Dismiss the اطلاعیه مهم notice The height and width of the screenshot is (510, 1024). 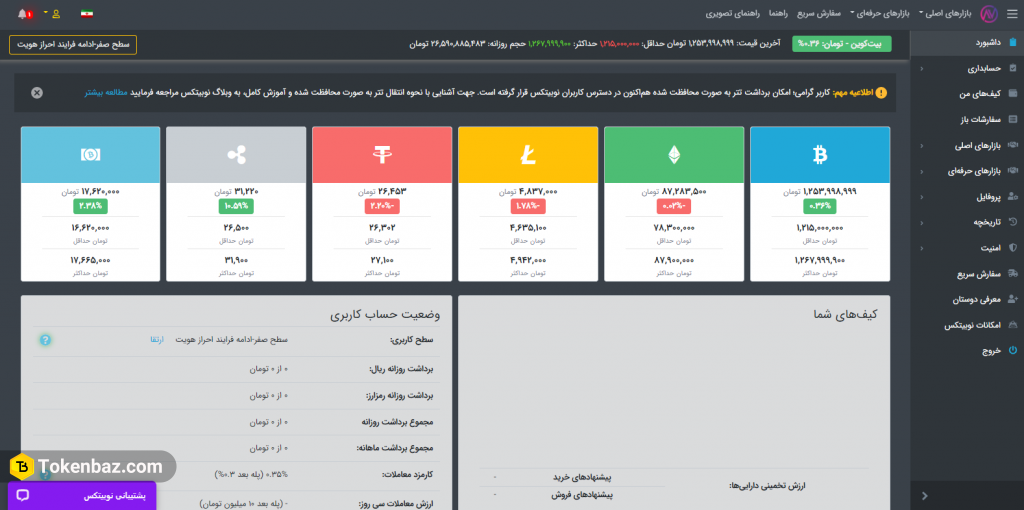pos(37,93)
